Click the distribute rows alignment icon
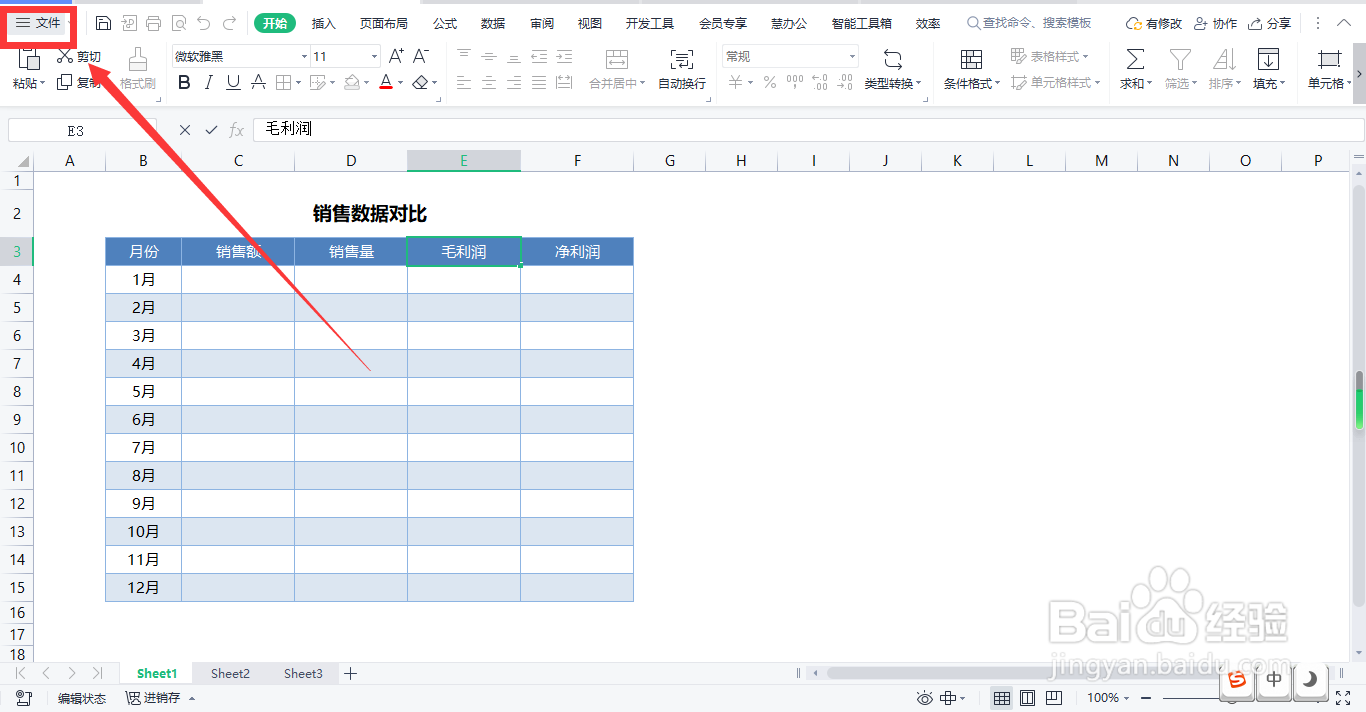1366x712 pixels. pyautogui.click(x=564, y=83)
